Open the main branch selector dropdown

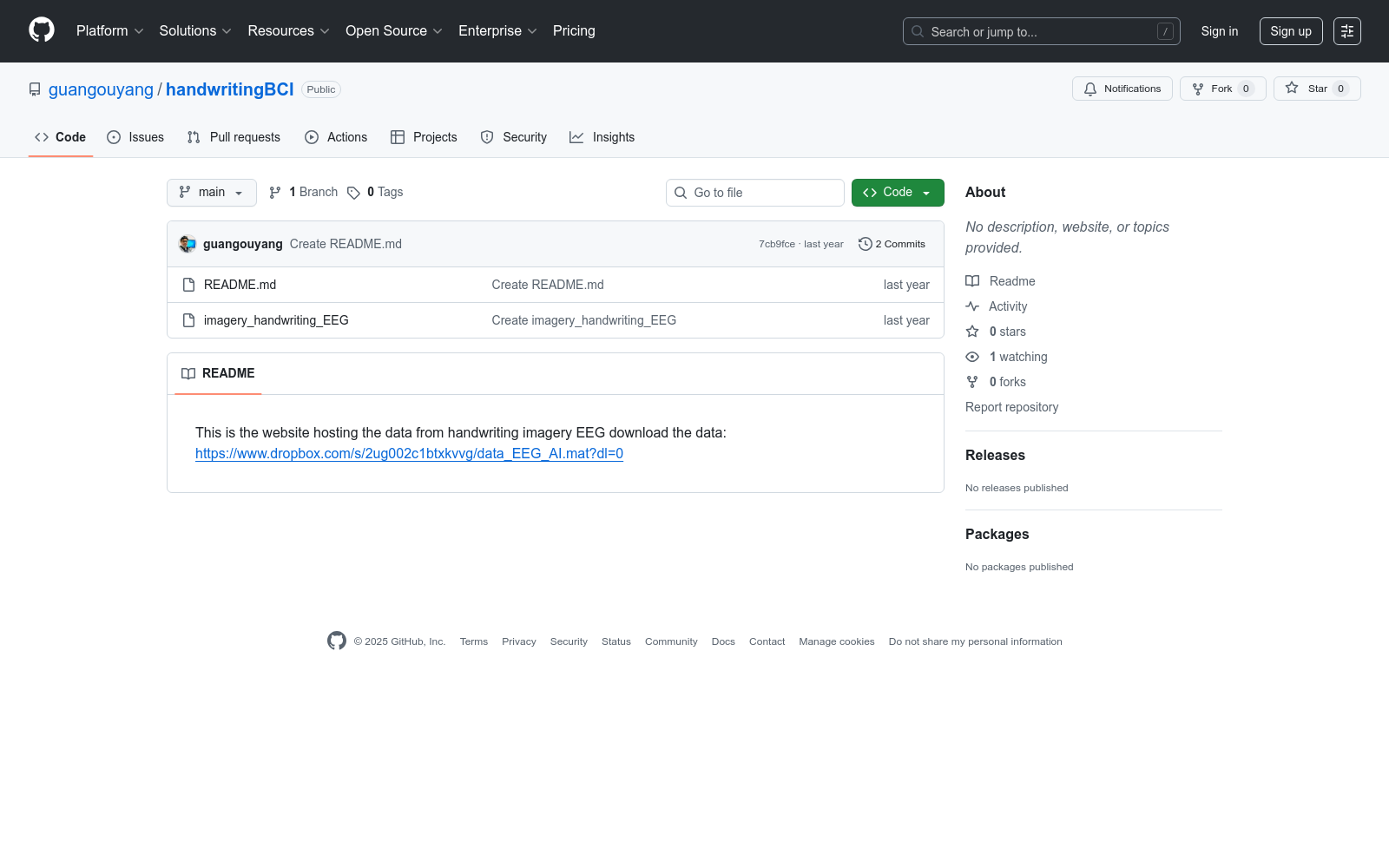click(211, 193)
